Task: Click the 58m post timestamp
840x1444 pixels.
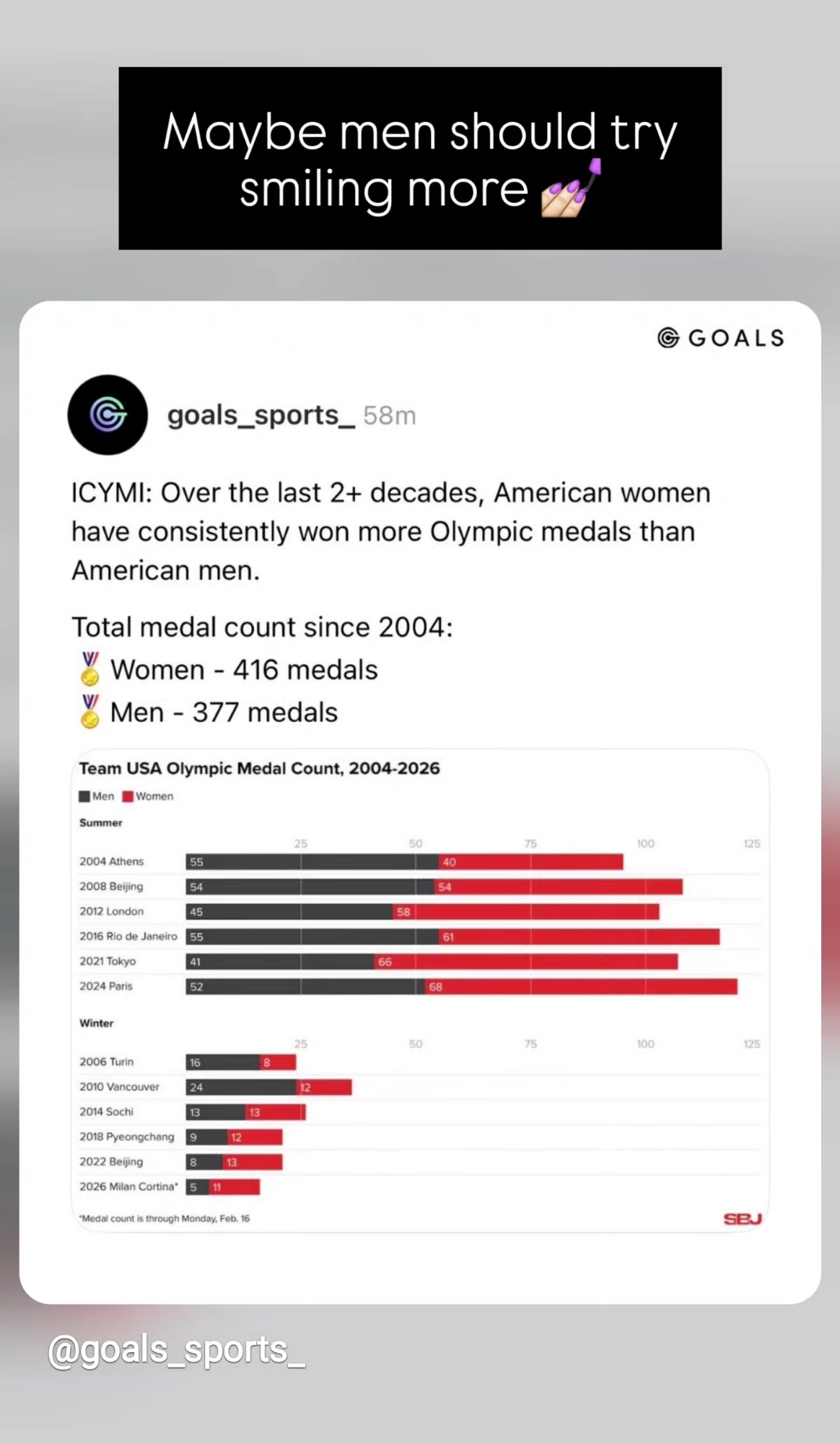Action: pos(390,416)
